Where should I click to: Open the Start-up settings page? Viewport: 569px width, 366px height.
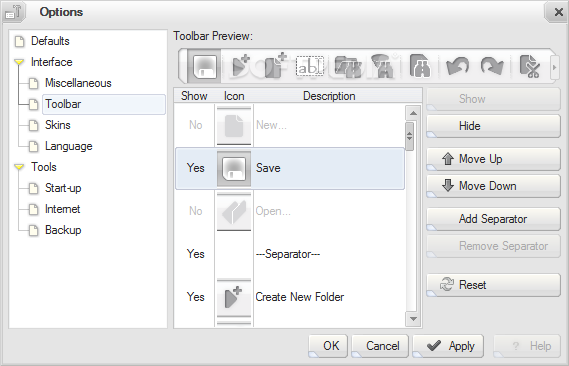click(x=63, y=188)
